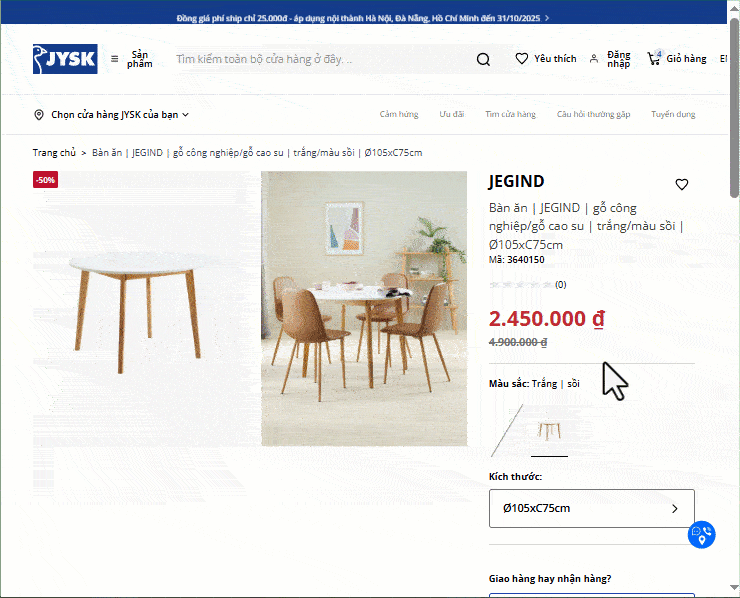Click the Đăng nhập user icon
The height and width of the screenshot is (598, 740).
(x=594, y=59)
